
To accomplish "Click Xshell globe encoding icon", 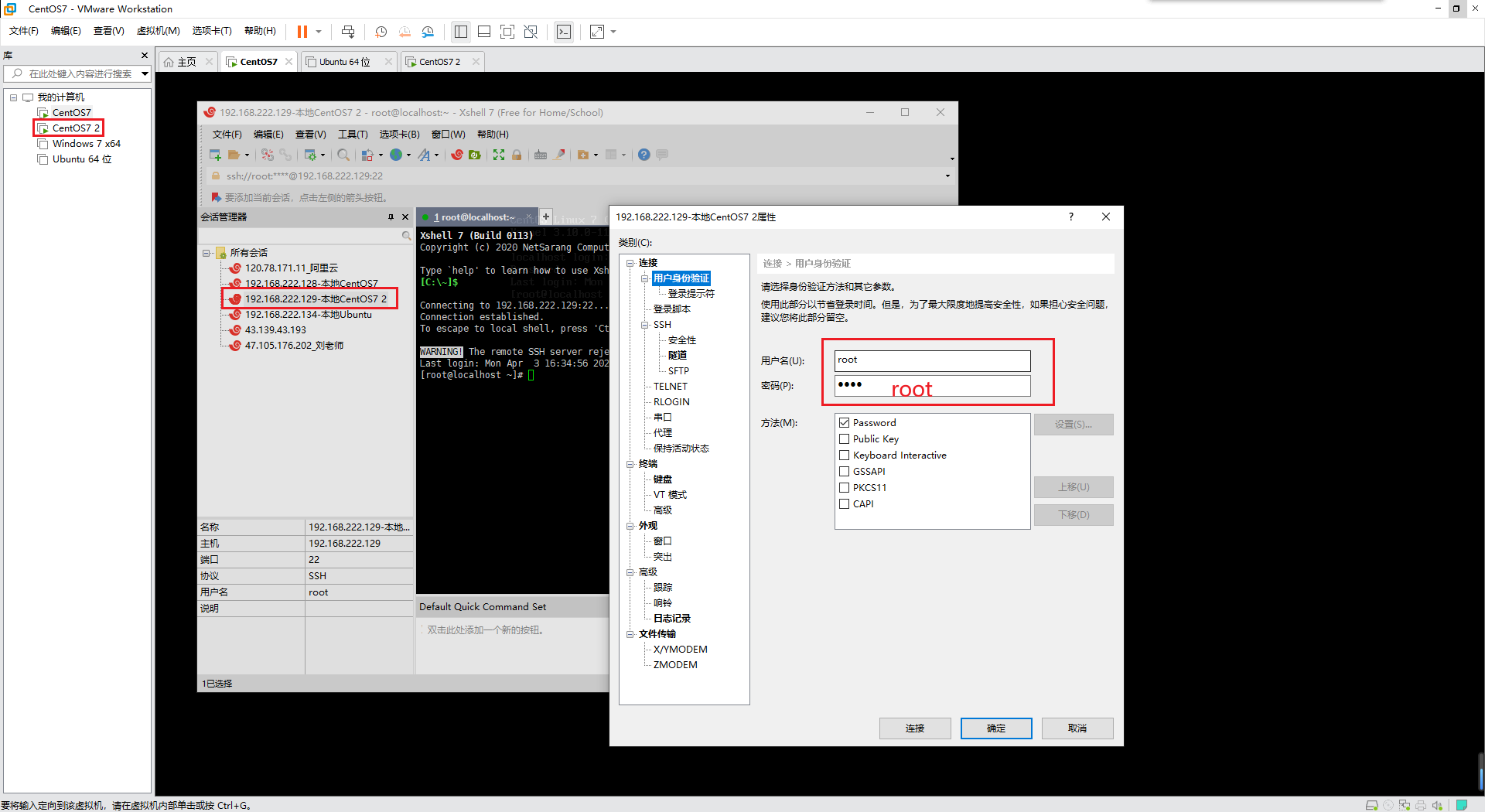I will (396, 155).
